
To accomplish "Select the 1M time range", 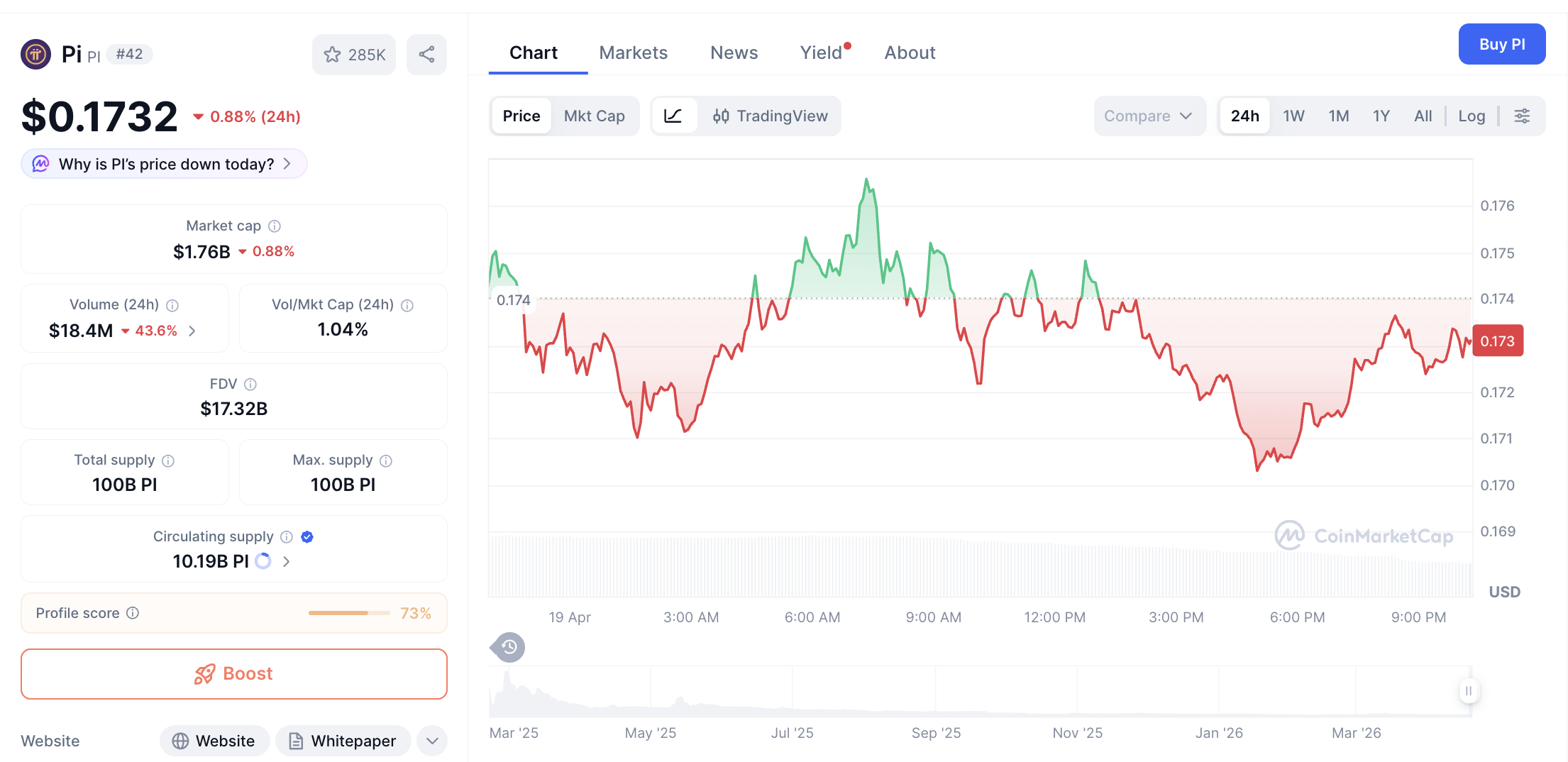I will click(x=1339, y=116).
